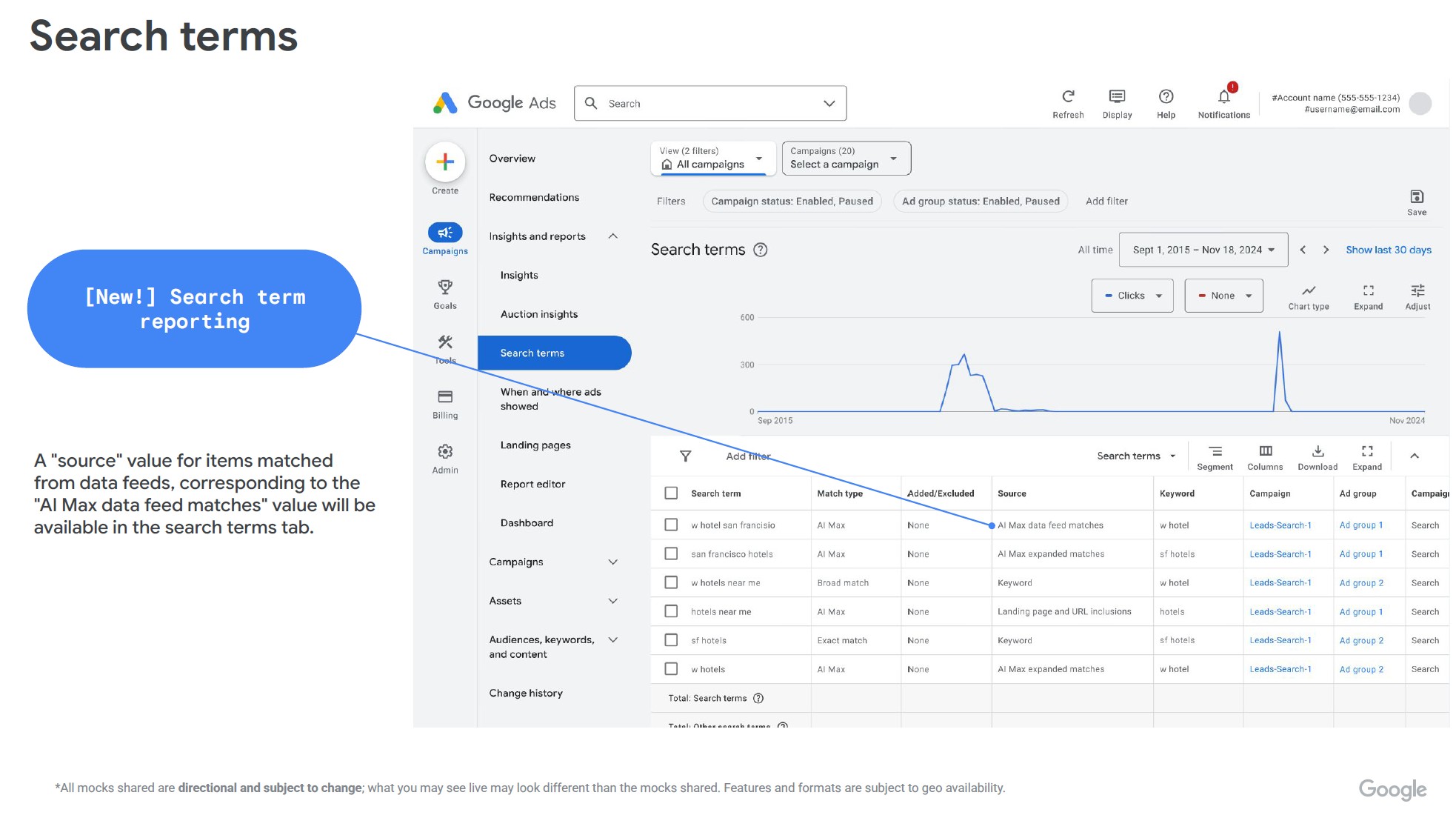Click the Save view icon
The image size is (1456, 815).
[x=1417, y=196]
